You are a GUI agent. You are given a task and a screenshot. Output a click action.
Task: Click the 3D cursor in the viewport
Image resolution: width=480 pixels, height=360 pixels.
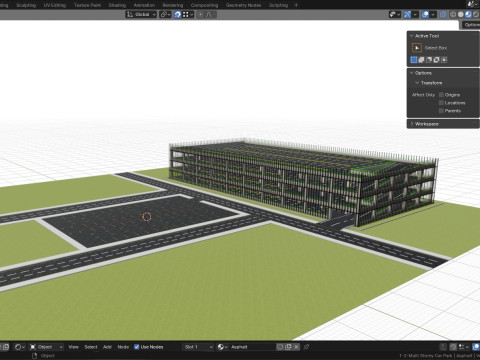147,217
